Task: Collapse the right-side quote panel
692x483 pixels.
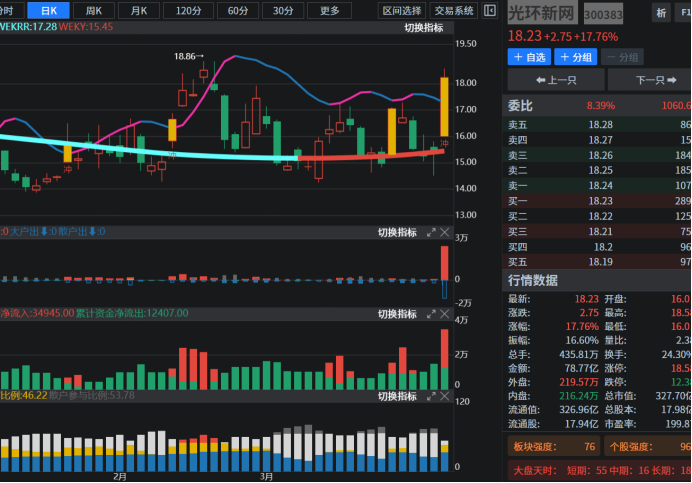Action: coord(489,11)
